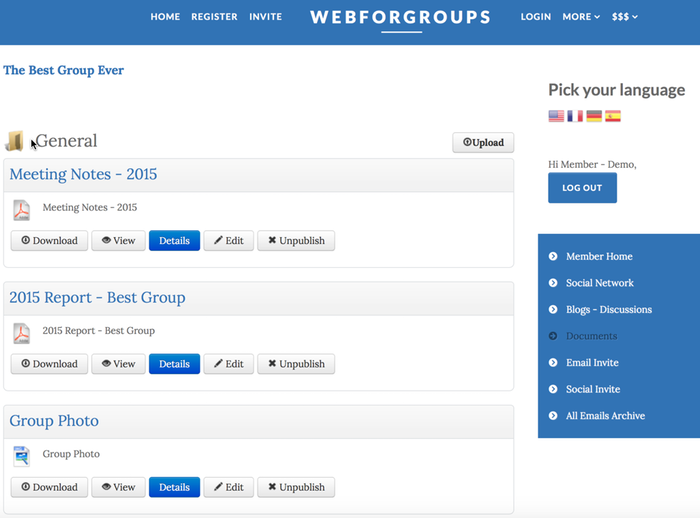The image size is (700, 518).
Task: Download the Group Photo file
Action: 50,487
